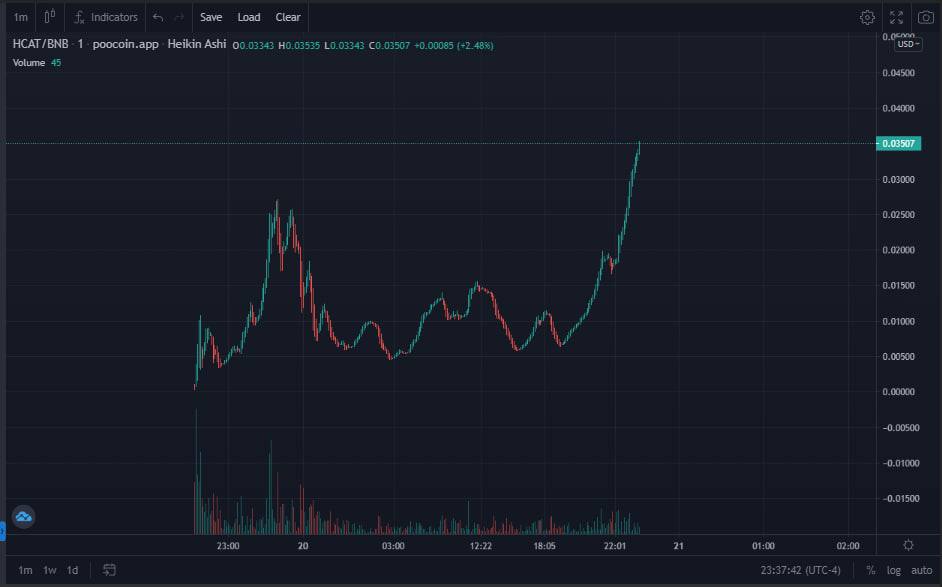Select the 1d range at bottom bar
The image size is (942, 587).
73,570
